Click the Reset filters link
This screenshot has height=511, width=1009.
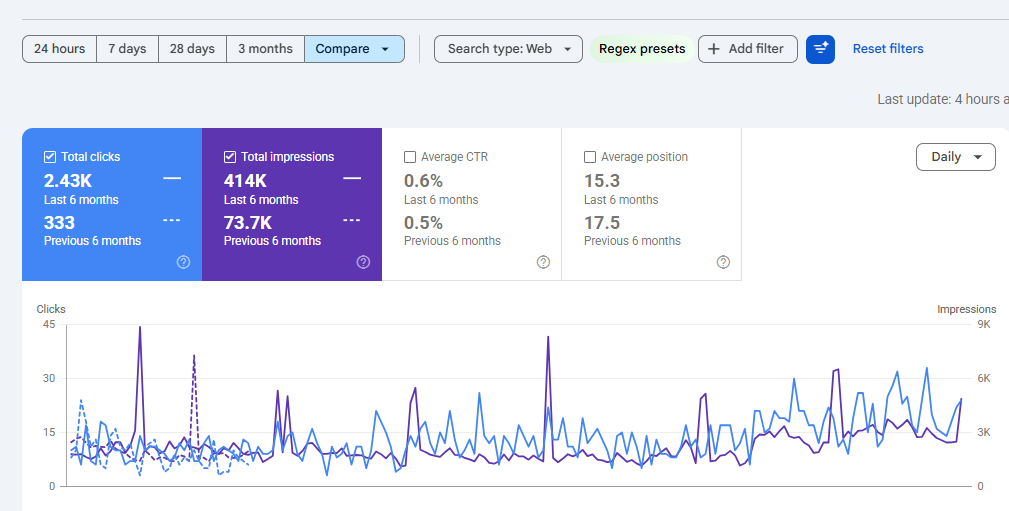888,49
